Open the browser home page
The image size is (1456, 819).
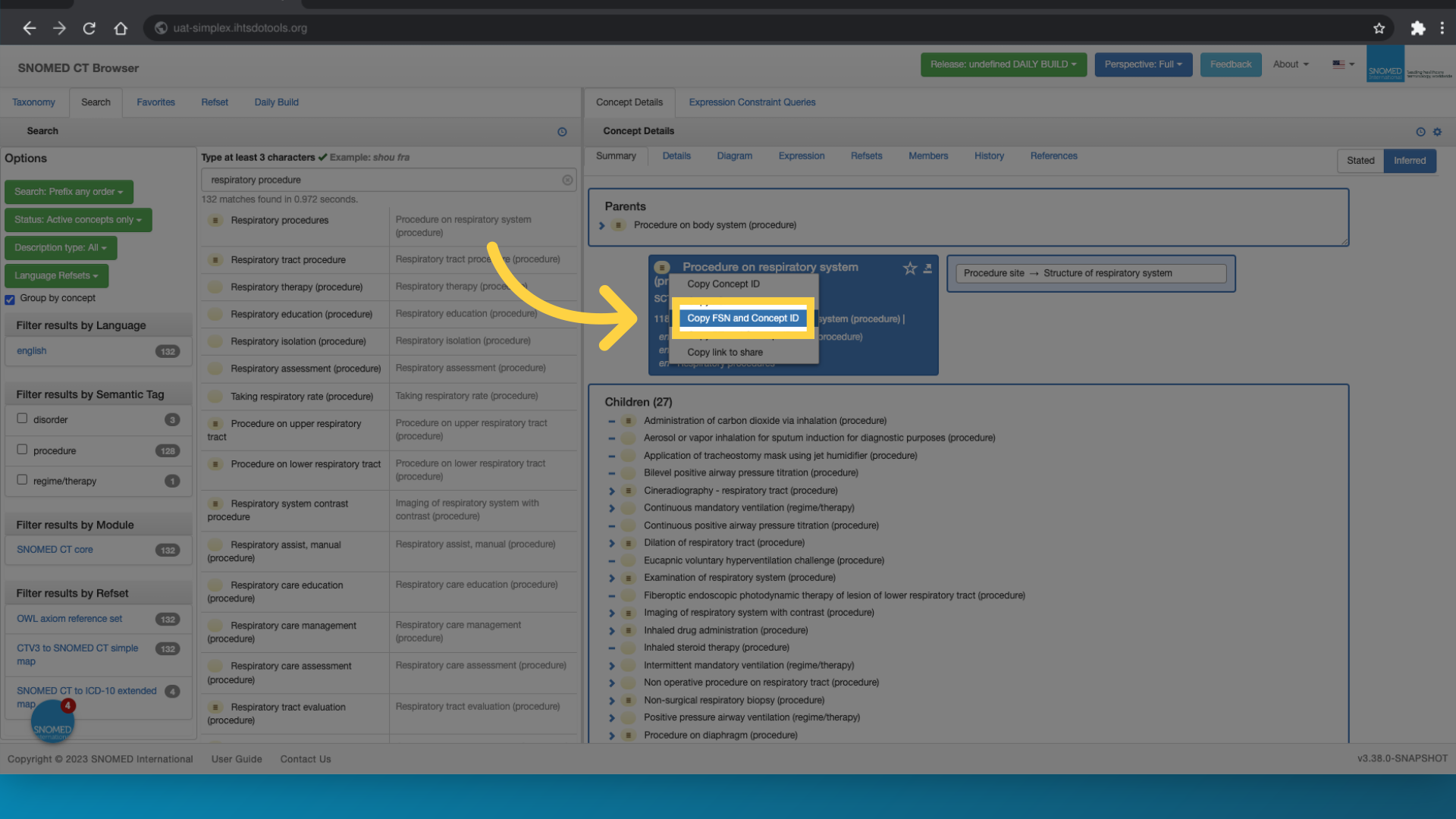coord(121,28)
